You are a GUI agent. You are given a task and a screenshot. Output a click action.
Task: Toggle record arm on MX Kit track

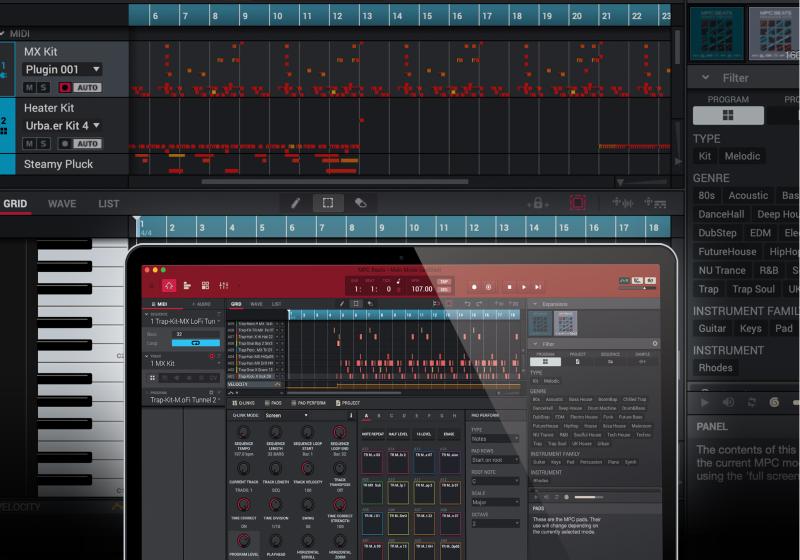click(65, 88)
